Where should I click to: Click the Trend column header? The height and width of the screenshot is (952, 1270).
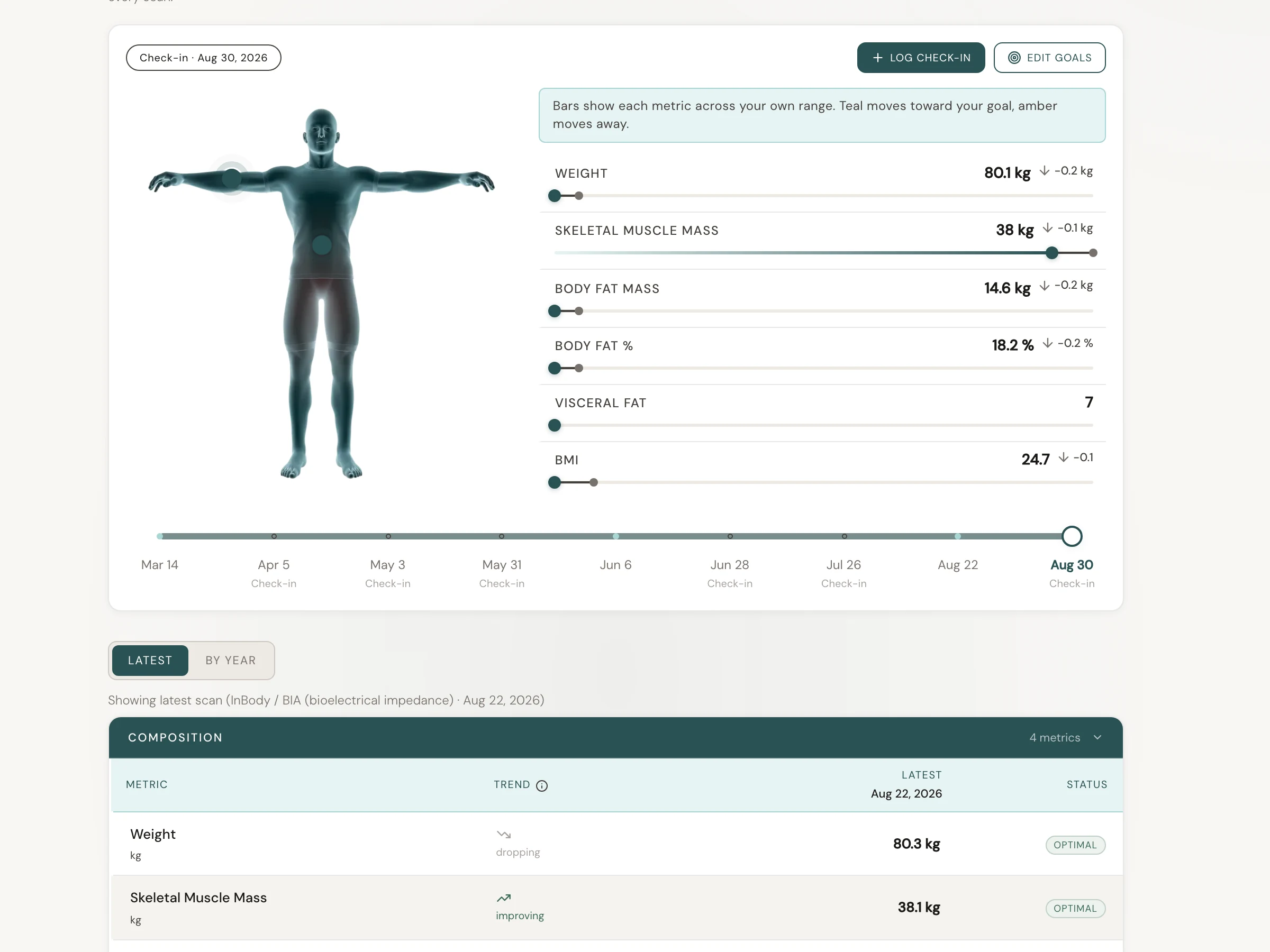pos(512,784)
